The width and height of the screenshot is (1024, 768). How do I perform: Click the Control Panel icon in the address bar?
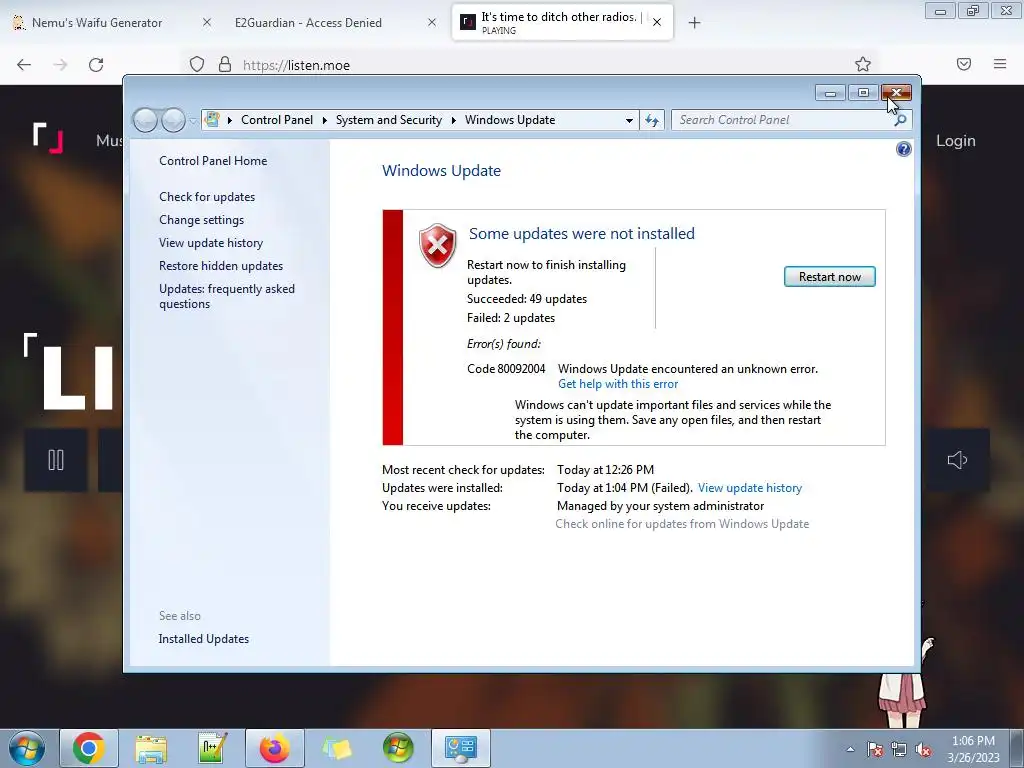212,120
